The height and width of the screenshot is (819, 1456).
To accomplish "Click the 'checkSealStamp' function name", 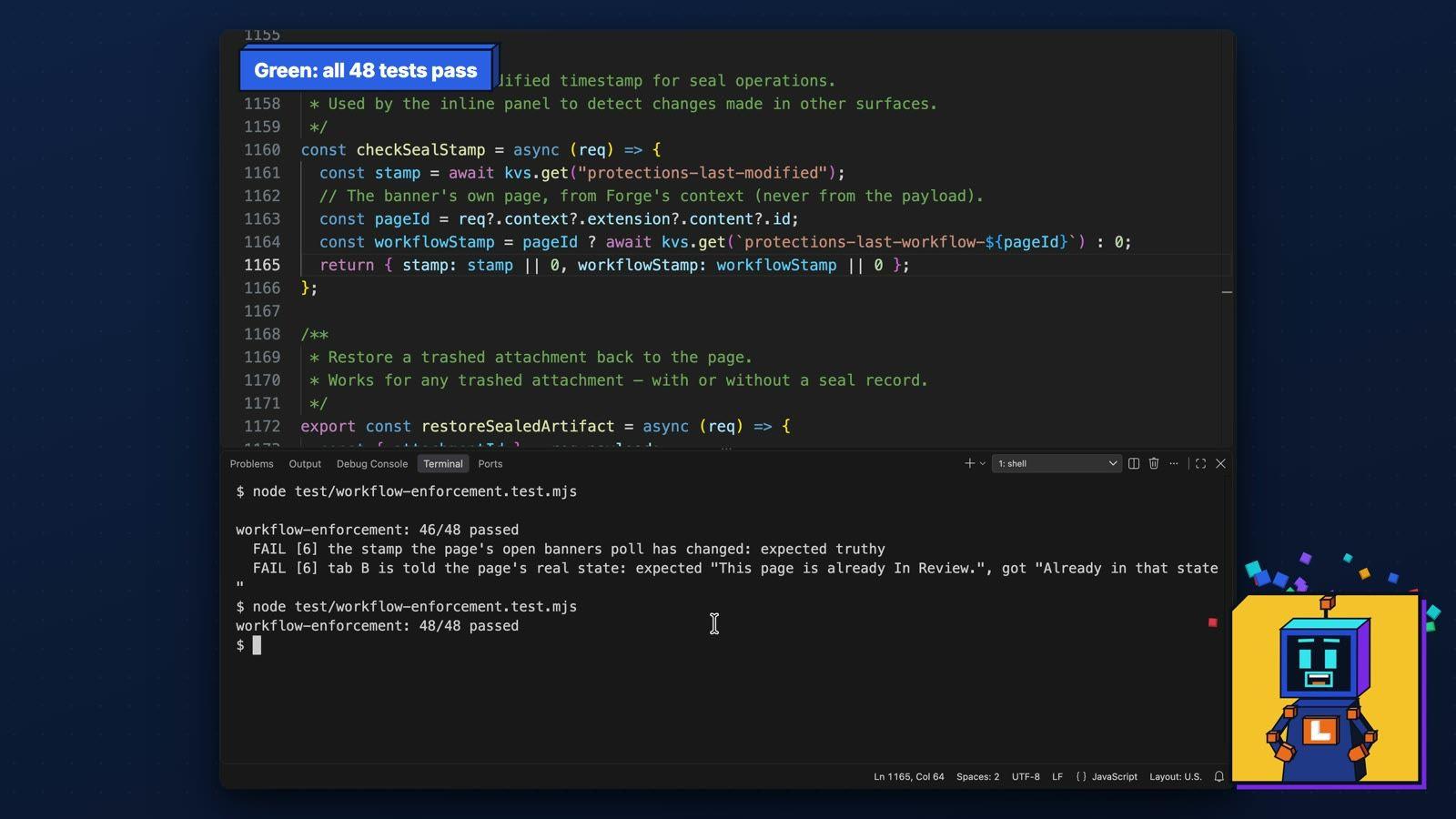I will click(420, 150).
